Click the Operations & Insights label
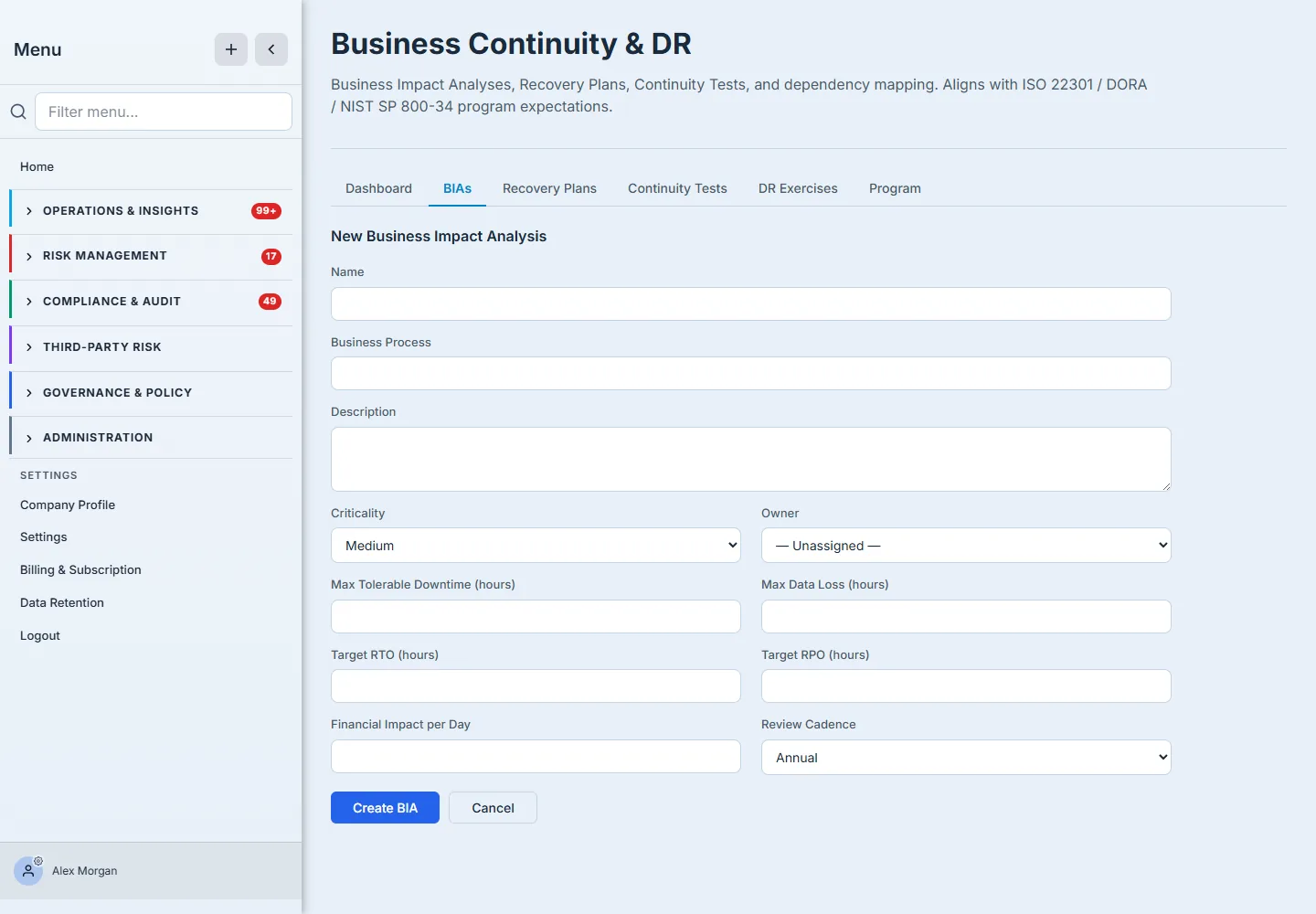Image resolution: width=1316 pixels, height=914 pixels. tap(121, 211)
